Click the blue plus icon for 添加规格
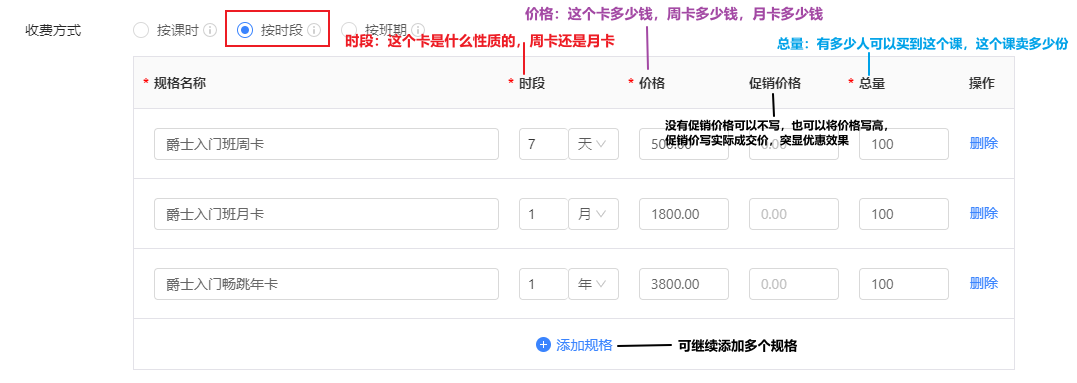Screen dimensions: 1077x383 click(x=543, y=345)
